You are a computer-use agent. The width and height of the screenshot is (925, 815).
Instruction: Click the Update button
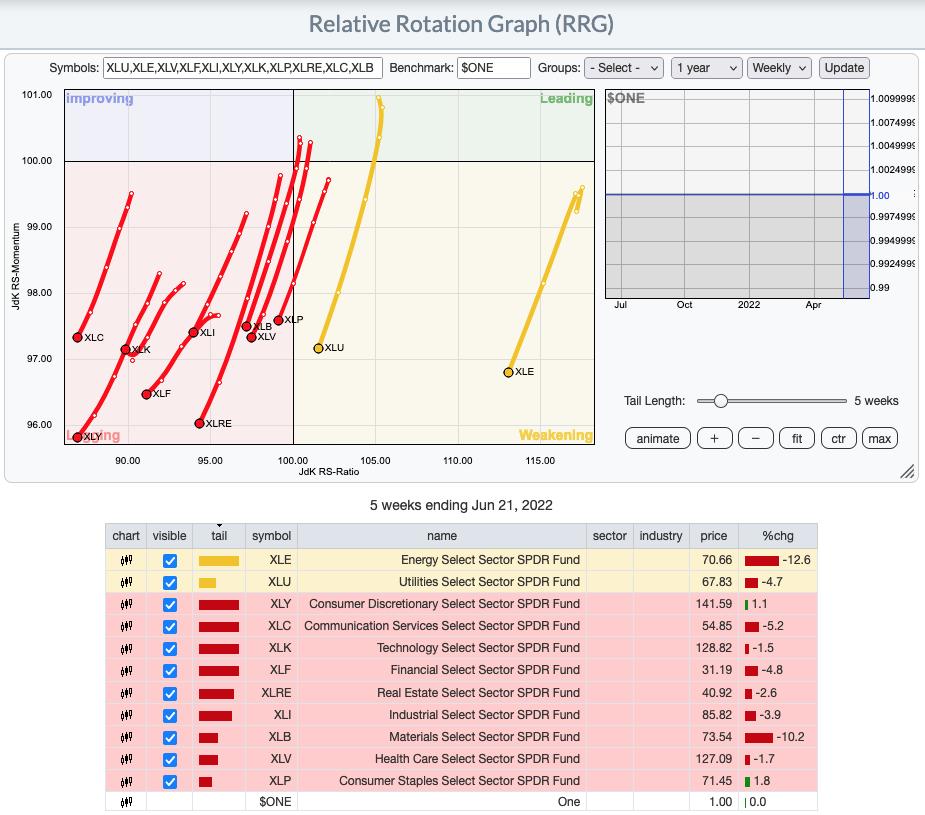844,68
